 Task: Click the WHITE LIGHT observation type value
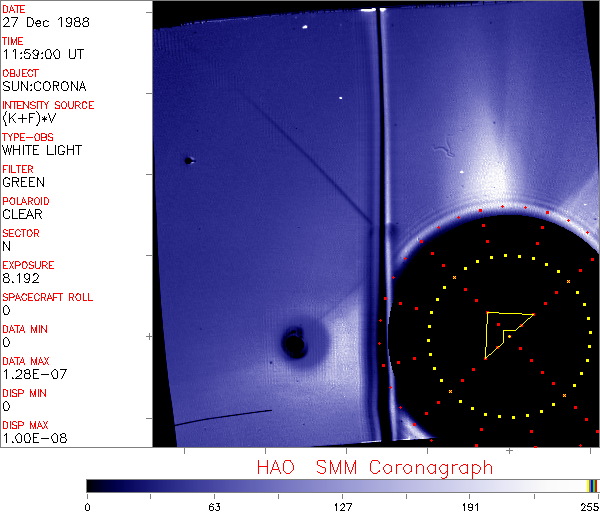tap(42, 151)
